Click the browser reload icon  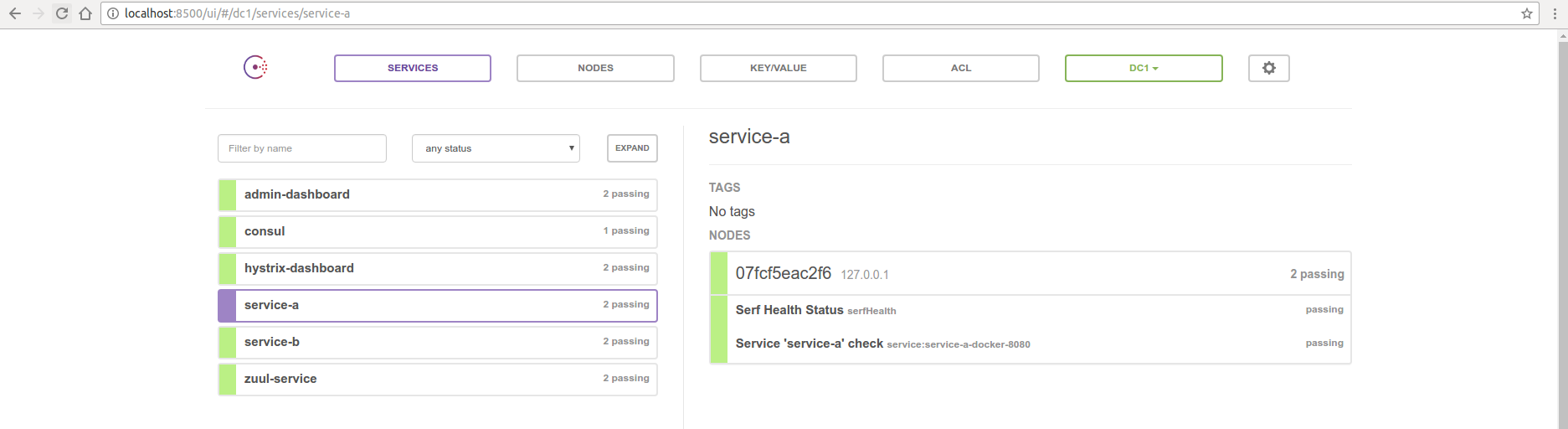coord(62,13)
